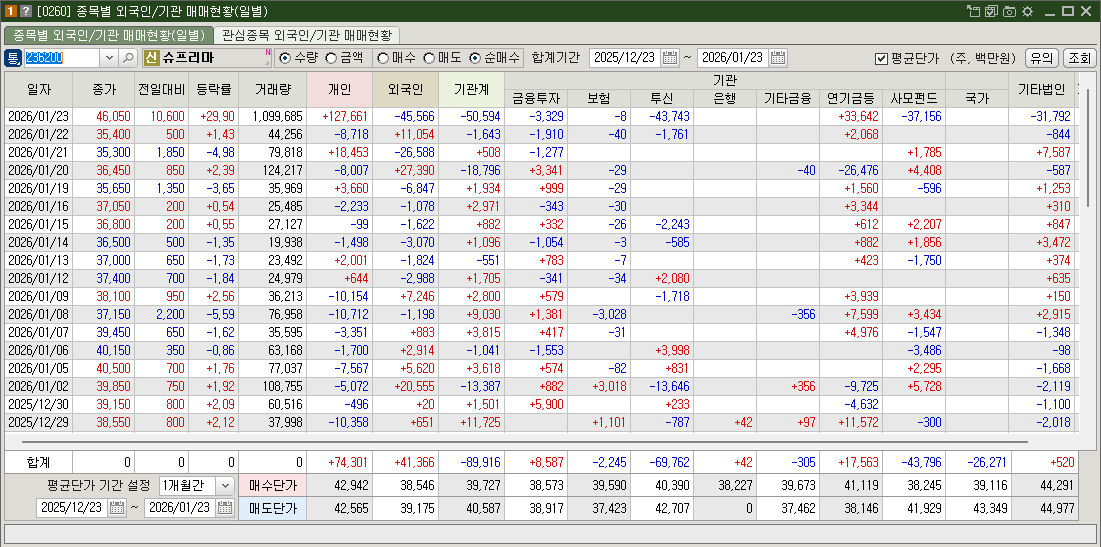Open calendar for 평균단가 start date
1101x547 pixels.
(117, 508)
